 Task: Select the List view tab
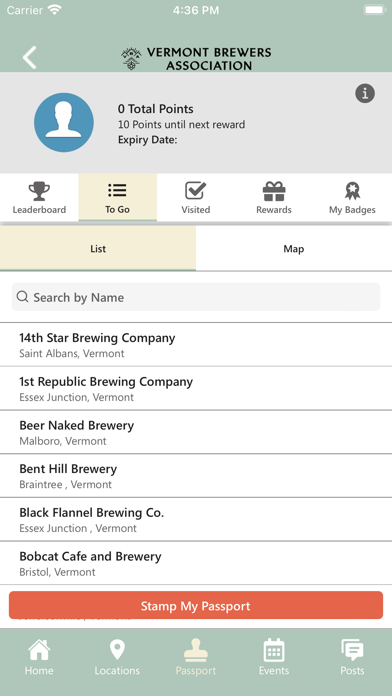(98, 249)
